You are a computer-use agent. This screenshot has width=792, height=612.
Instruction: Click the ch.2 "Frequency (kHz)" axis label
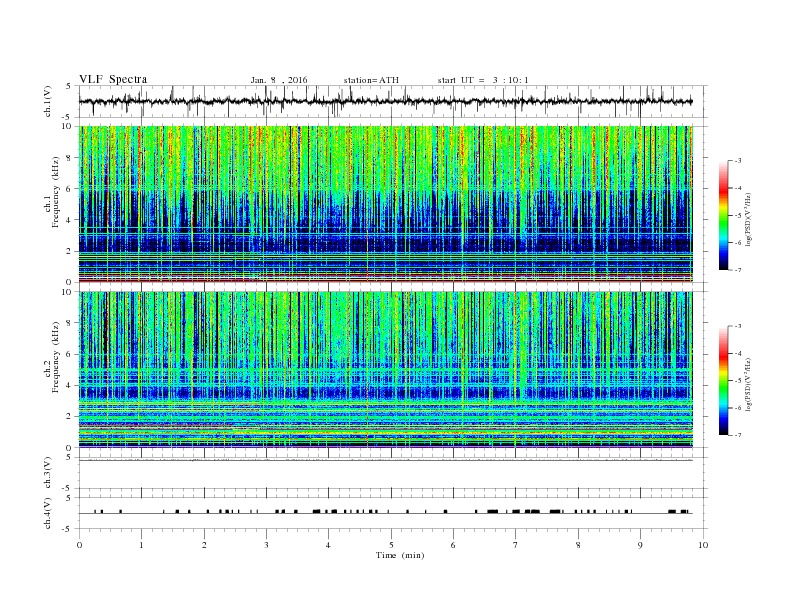pos(56,356)
